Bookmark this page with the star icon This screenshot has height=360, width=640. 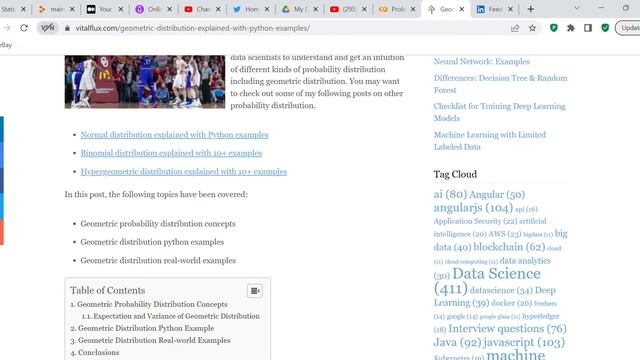click(x=532, y=28)
